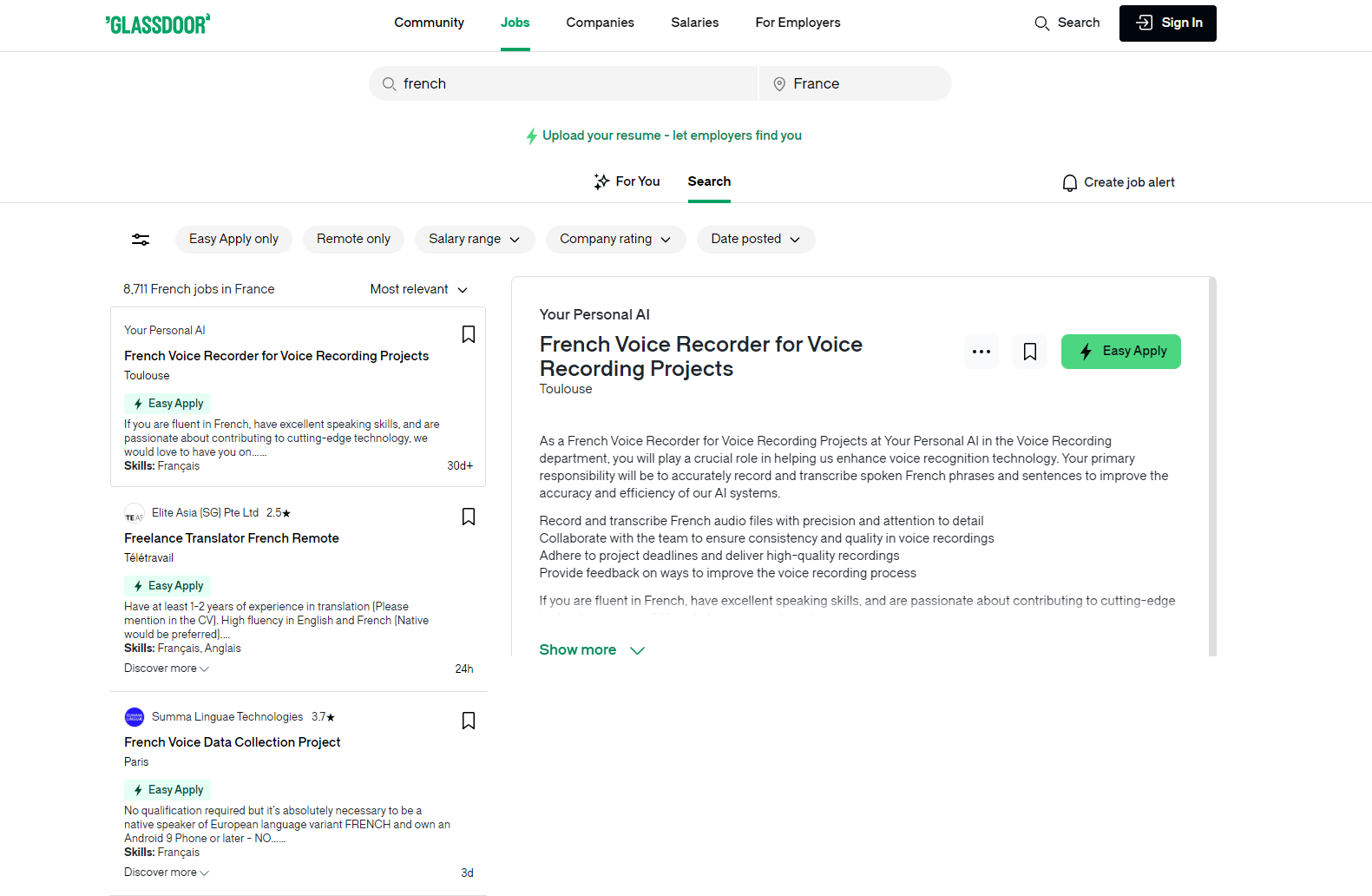
Task: Click the Glassdoor logo
Action: pos(158,24)
